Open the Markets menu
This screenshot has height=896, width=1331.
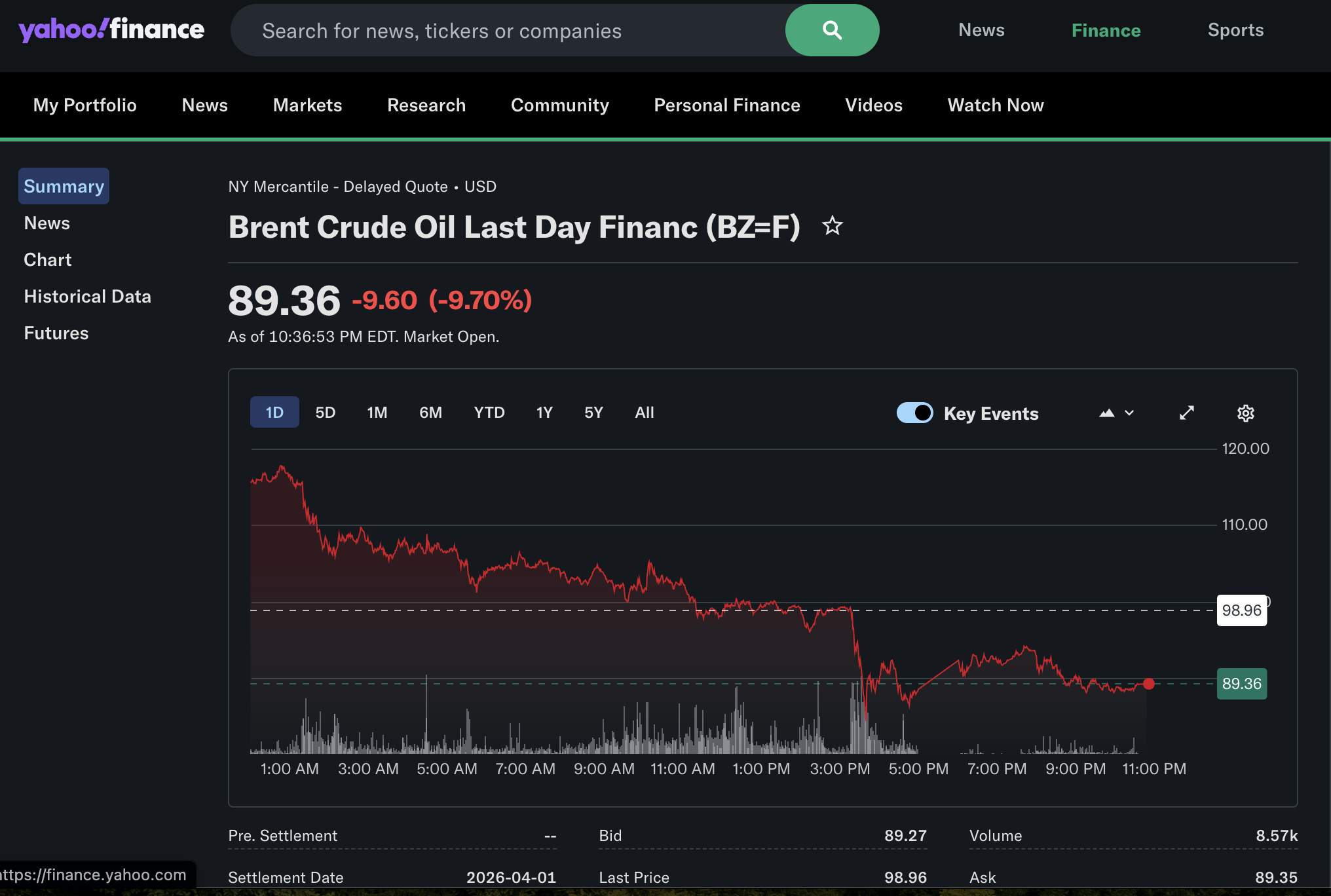point(307,105)
